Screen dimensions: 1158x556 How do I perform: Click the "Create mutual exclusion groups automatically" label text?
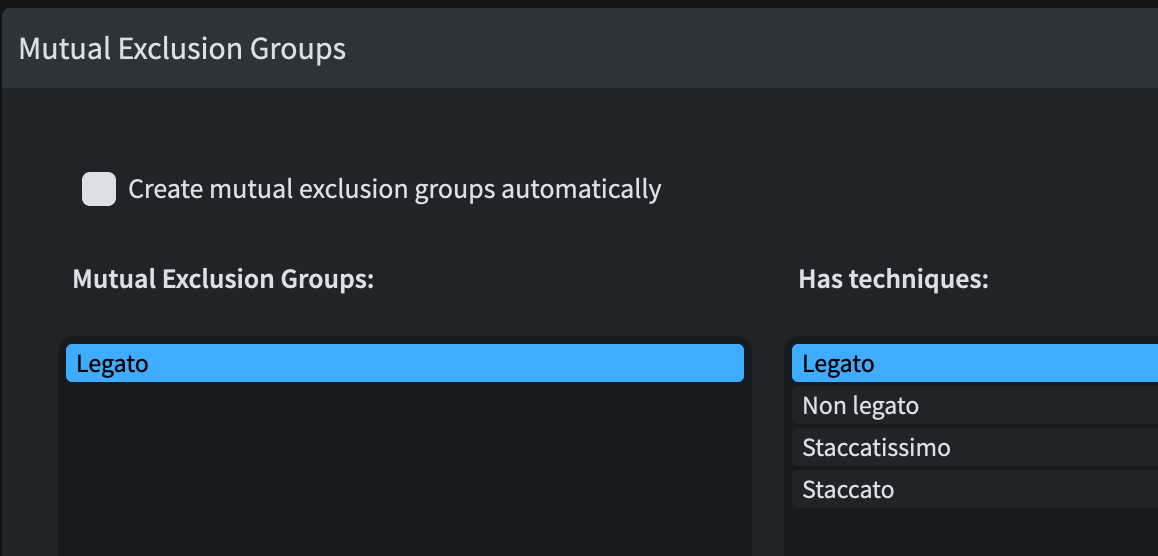(x=394, y=189)
